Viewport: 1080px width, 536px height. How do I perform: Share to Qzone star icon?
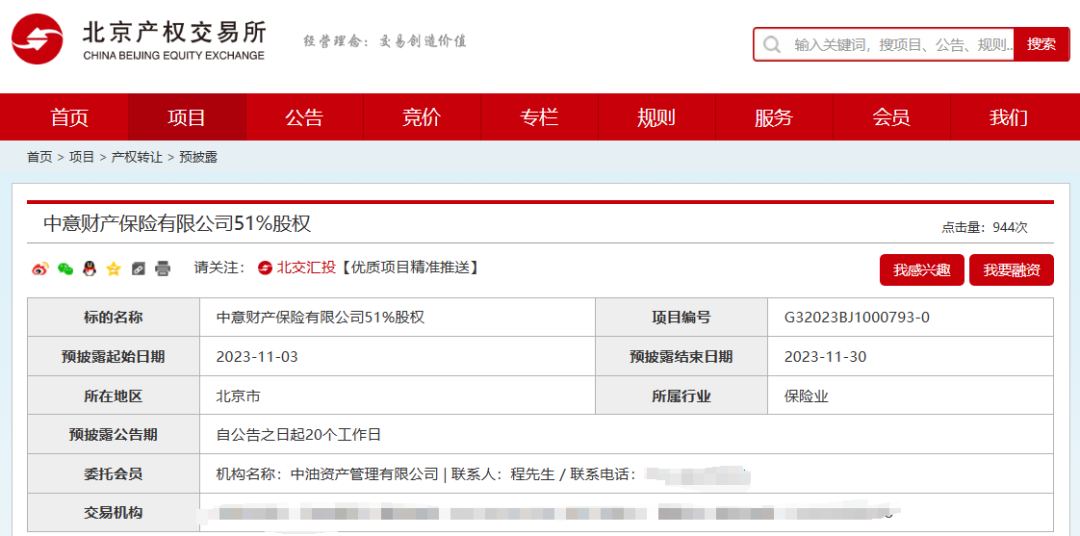pos(114,269)
